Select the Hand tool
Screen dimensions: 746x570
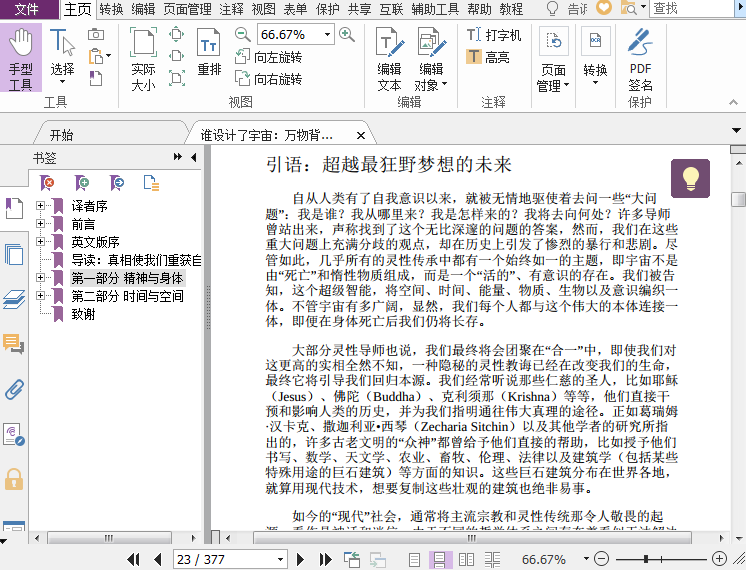click(x=20, y=58)
